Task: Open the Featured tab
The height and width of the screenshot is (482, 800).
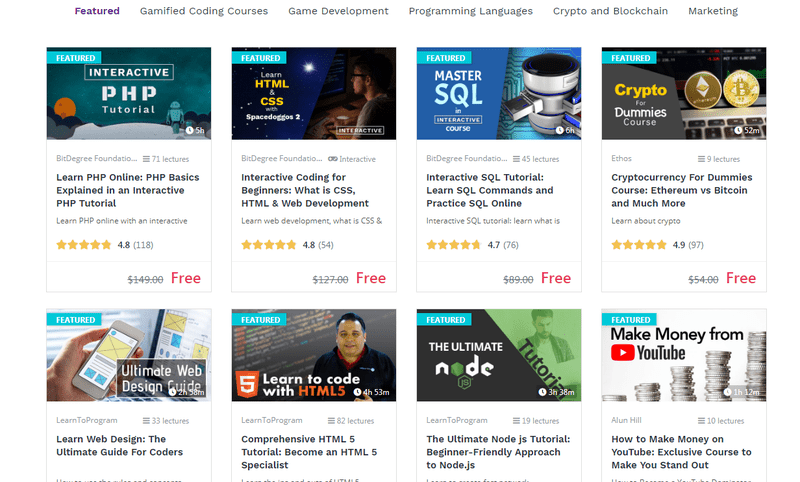Action: click(x=97, y=11)
